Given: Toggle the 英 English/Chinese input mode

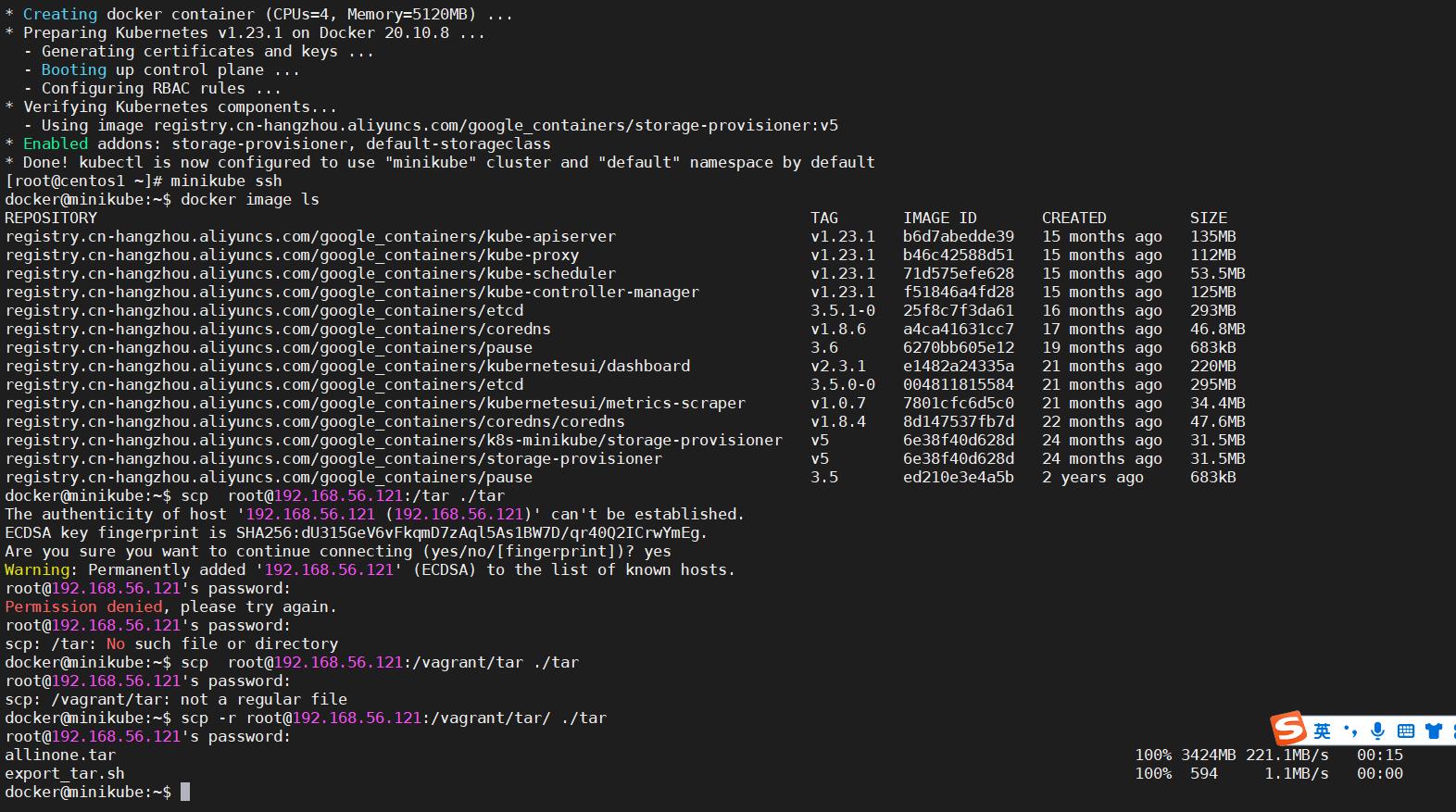Looking at the screenshot, I should pyautogui.click(x=1322, y=731).
